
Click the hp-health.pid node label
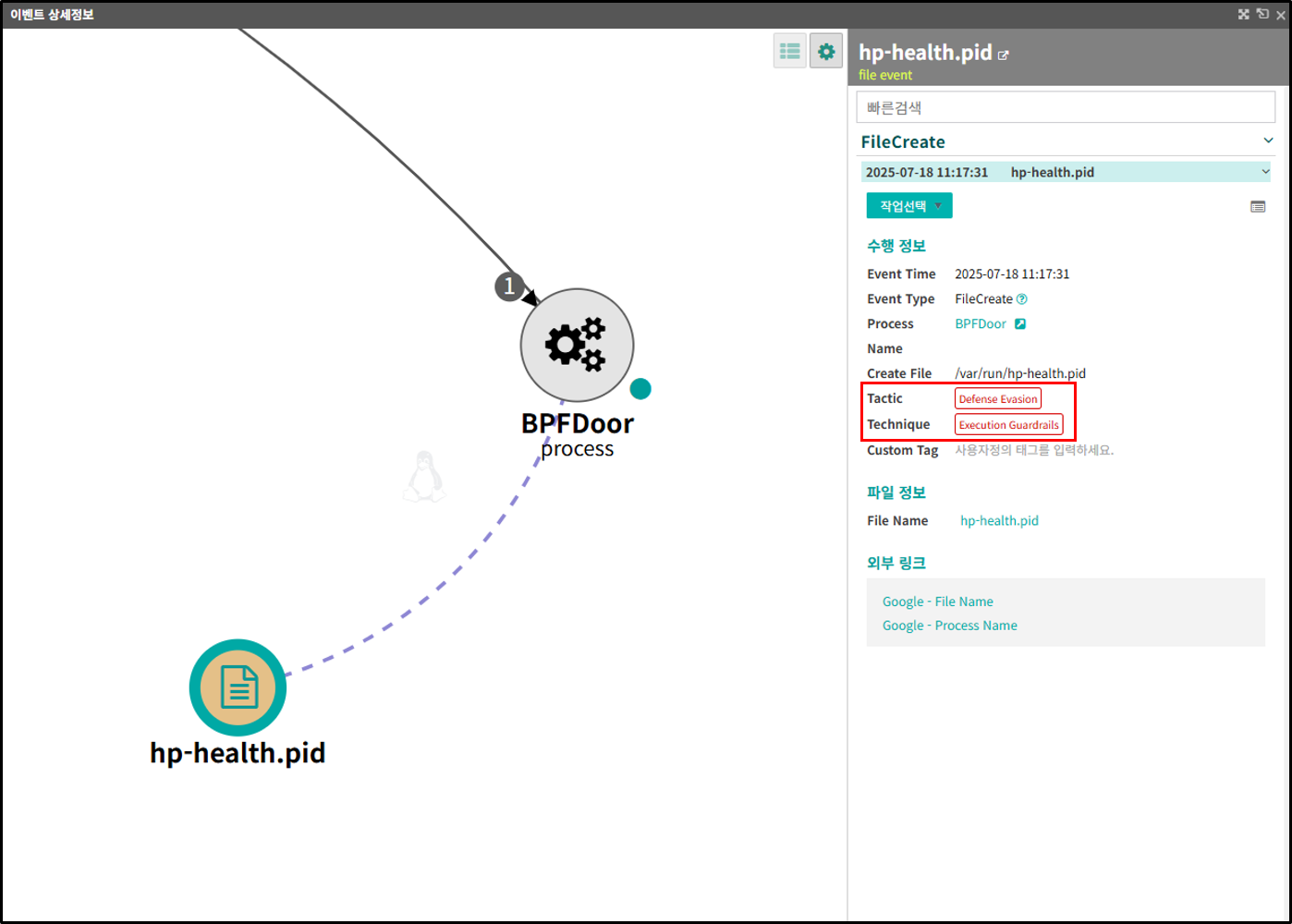click(x=238, y=753)
